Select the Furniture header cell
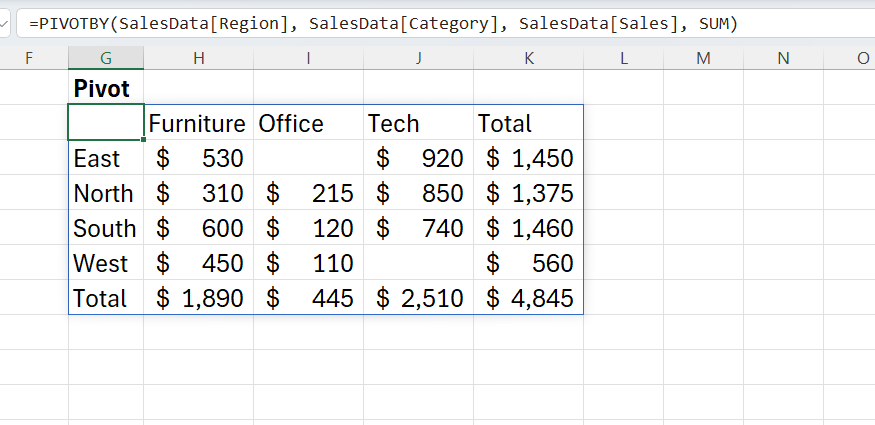The width and height of the screenshot is (875, 425). pos(199,122)
